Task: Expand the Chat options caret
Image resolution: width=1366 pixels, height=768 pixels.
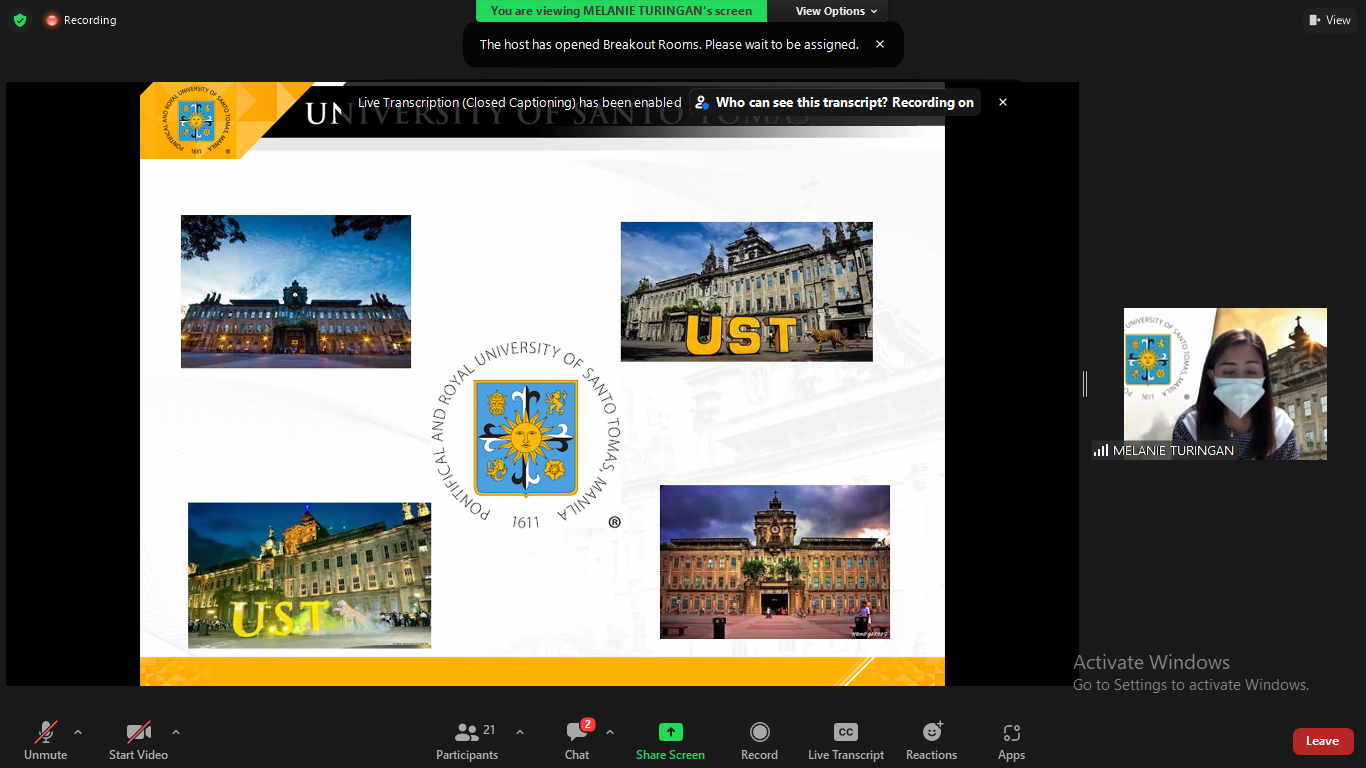Action: [610, 732]
